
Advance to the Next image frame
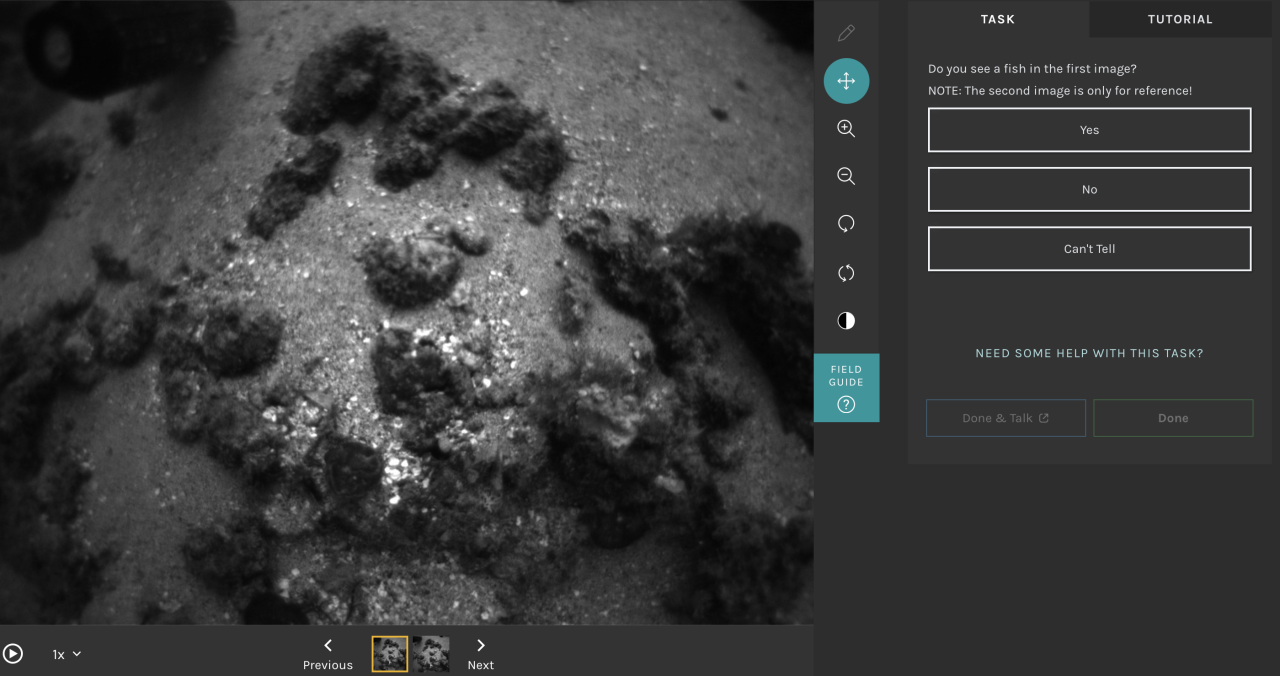[x=481, y=654]
